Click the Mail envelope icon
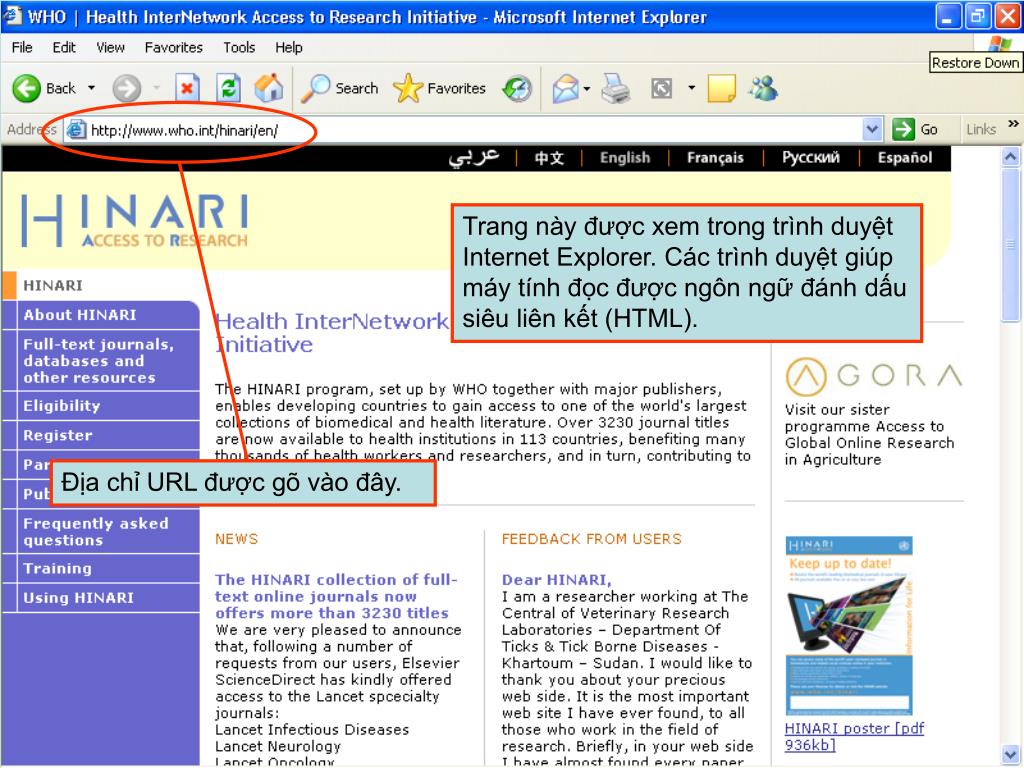 coord(566,88)
